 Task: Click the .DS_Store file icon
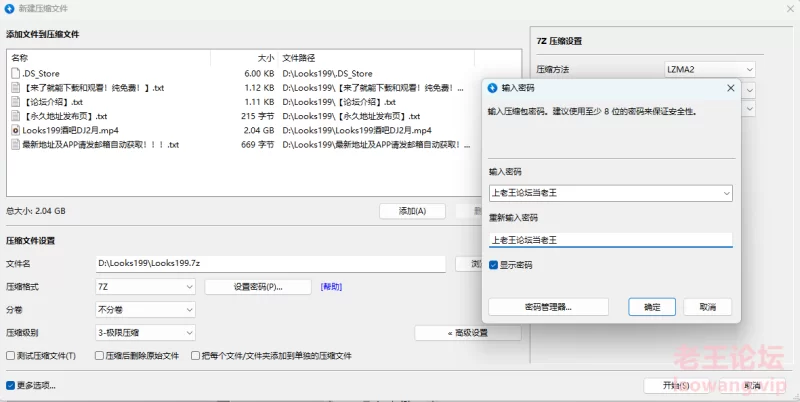(x=15, y=73)
